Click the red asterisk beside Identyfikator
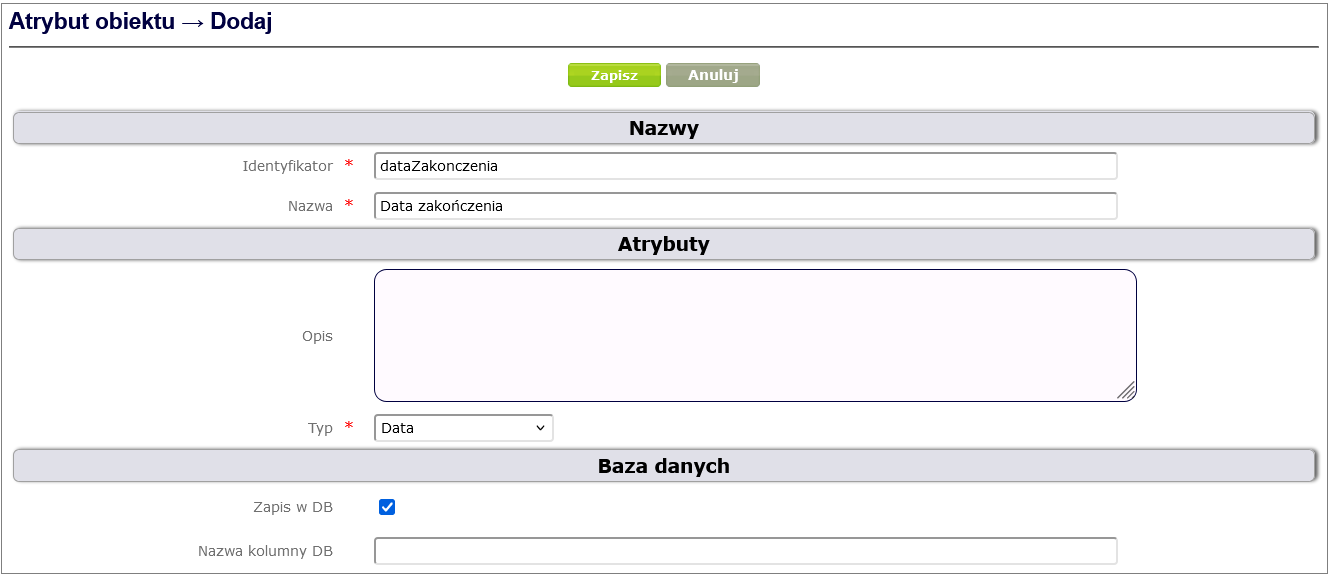This screenshot has height=577, width=1331. click(x=349, y=165)
